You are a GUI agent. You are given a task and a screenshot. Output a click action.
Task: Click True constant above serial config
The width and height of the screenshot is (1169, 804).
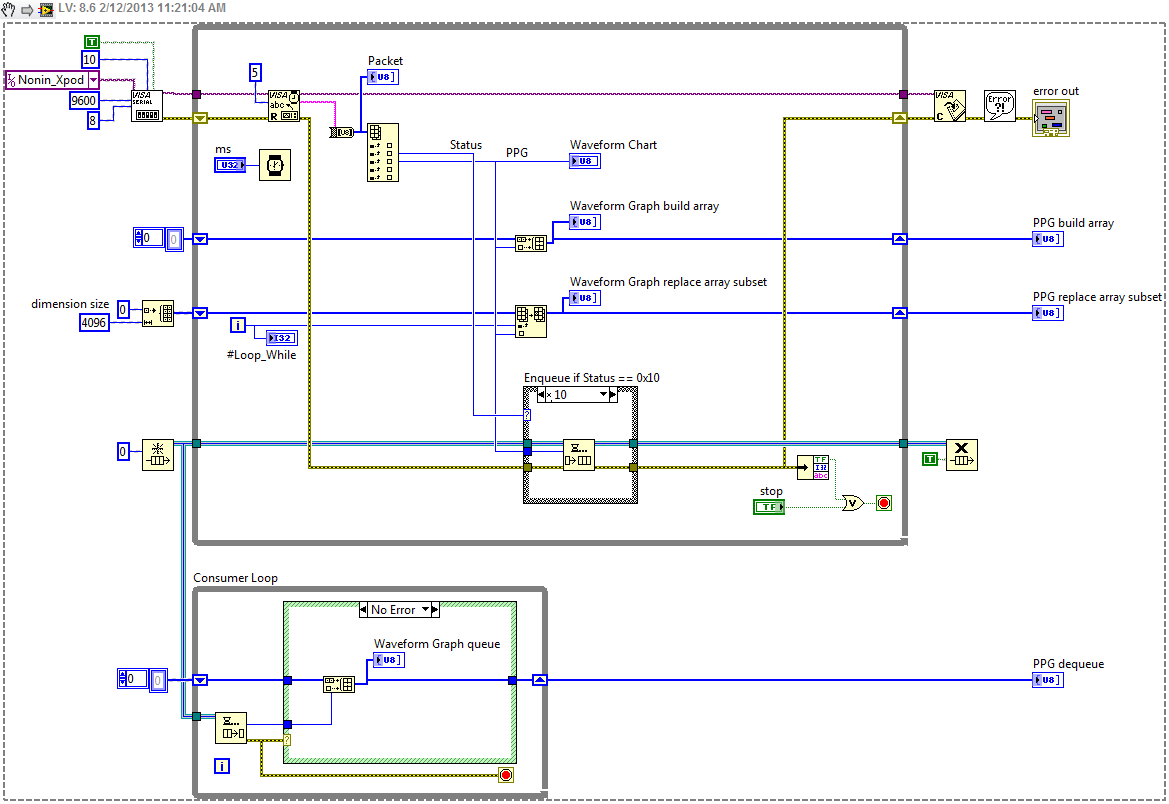pyautogui.click(x=92, y=42)
